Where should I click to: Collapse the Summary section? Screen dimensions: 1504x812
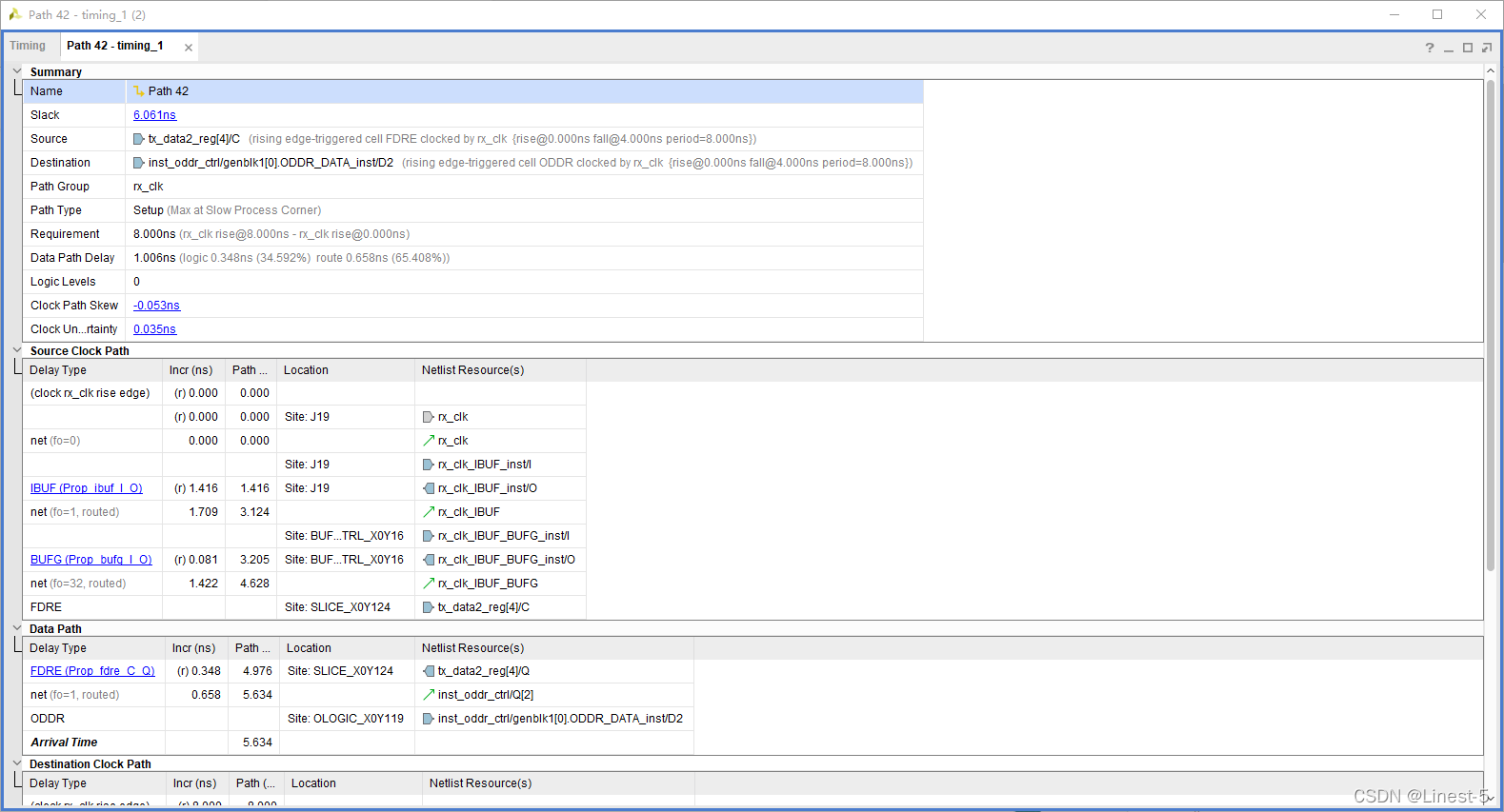point(16,70)
